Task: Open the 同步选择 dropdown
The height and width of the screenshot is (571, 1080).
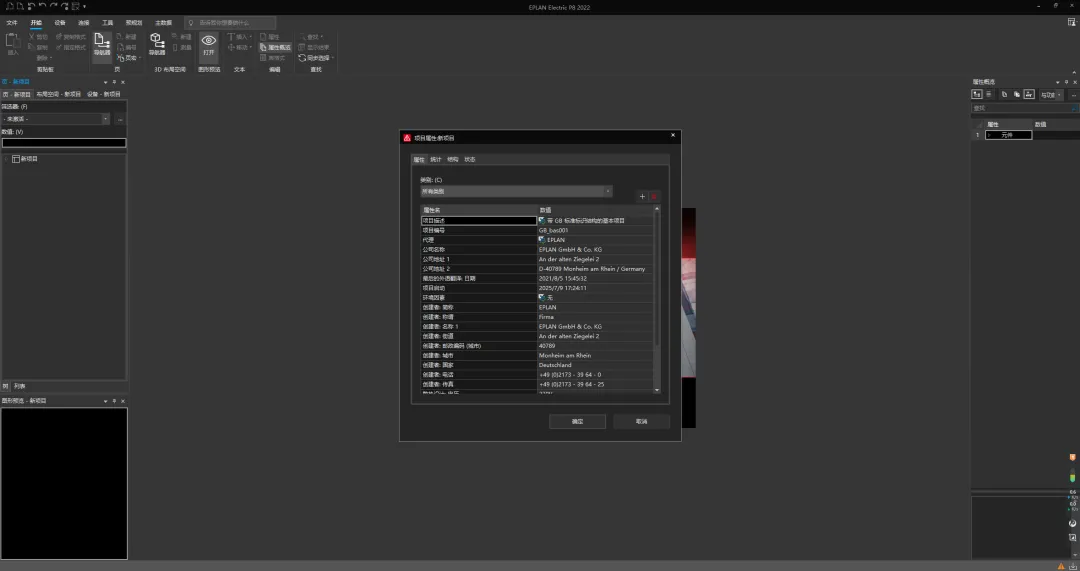Action: pos(315,59)
